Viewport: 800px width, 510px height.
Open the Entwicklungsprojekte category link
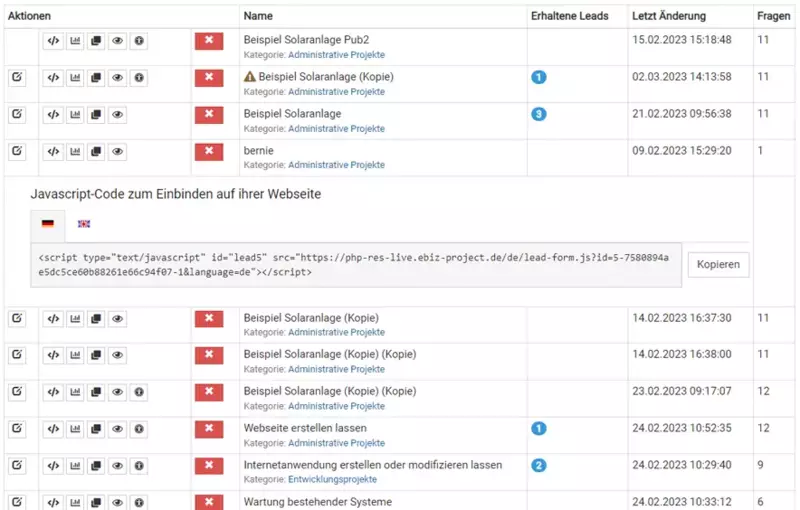coord(333,479)
